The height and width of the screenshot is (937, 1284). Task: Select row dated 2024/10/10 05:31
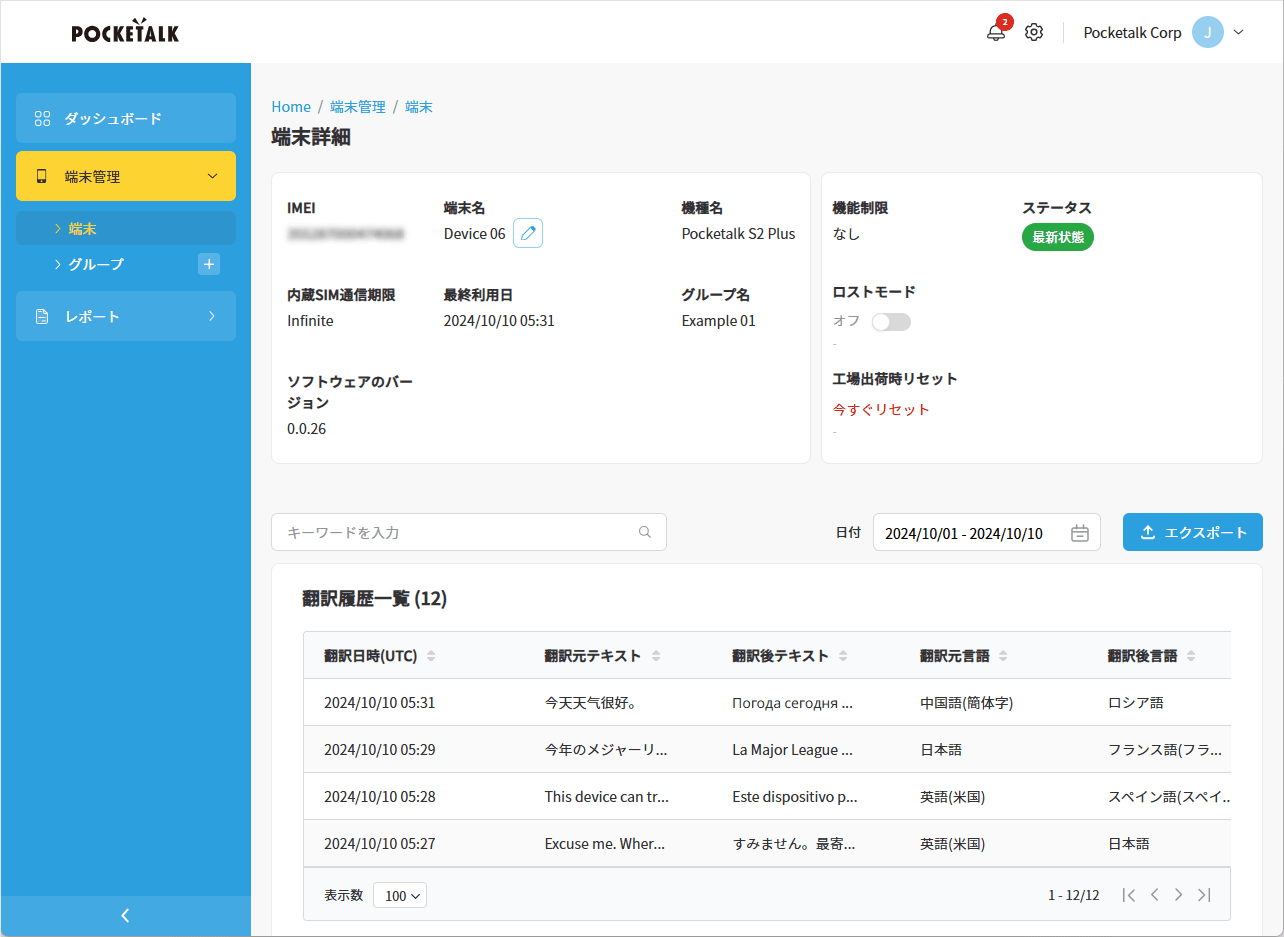pyautogui.click(x=767, y=703)
